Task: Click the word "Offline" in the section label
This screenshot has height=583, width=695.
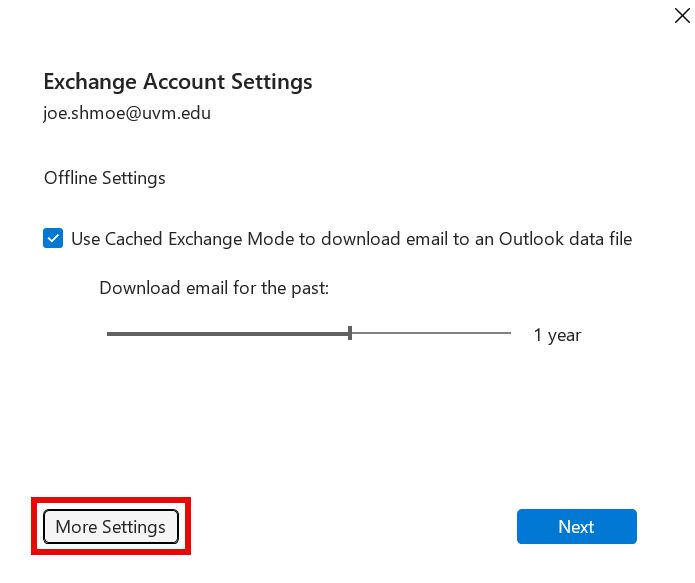Action: [x=72, y=178]
